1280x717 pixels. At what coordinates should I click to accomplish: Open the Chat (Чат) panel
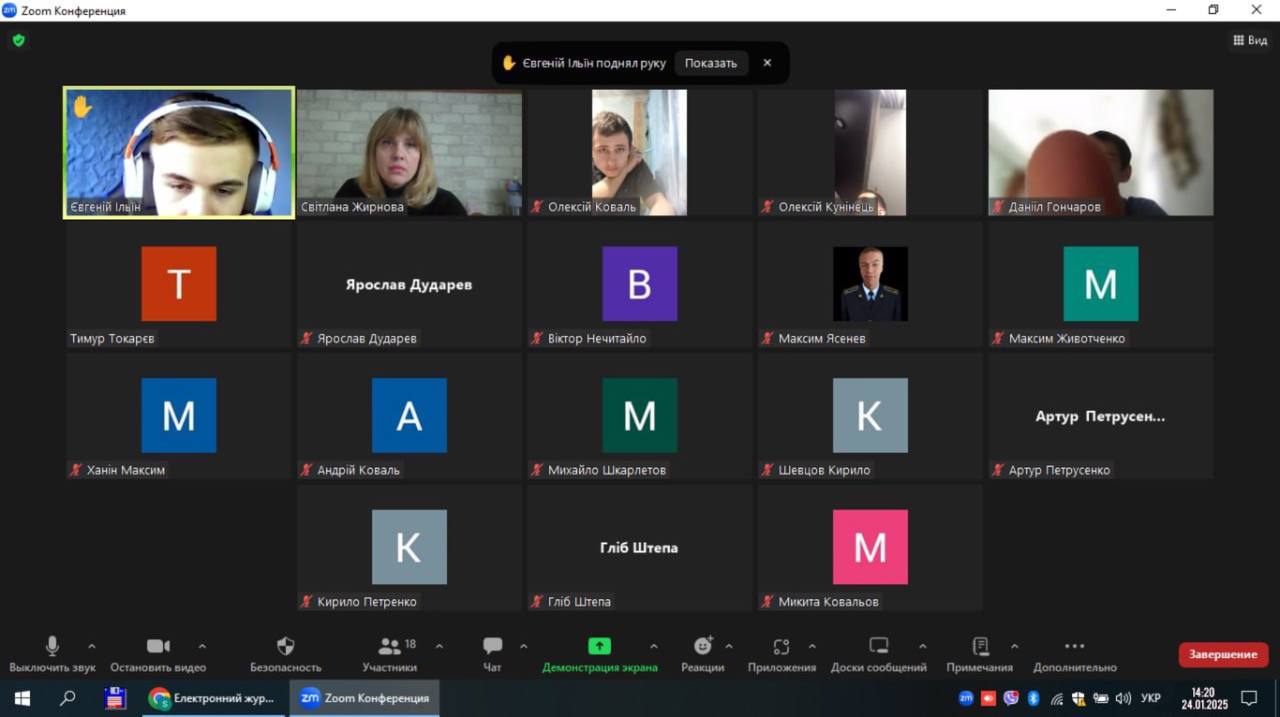(492, 647)
